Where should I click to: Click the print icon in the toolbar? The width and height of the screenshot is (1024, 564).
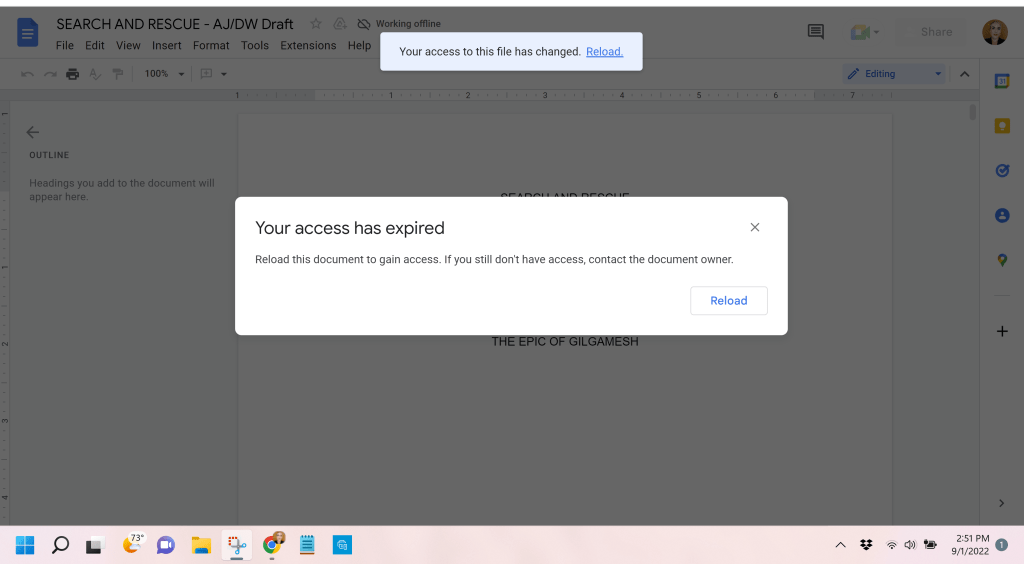tap(72, 74)
